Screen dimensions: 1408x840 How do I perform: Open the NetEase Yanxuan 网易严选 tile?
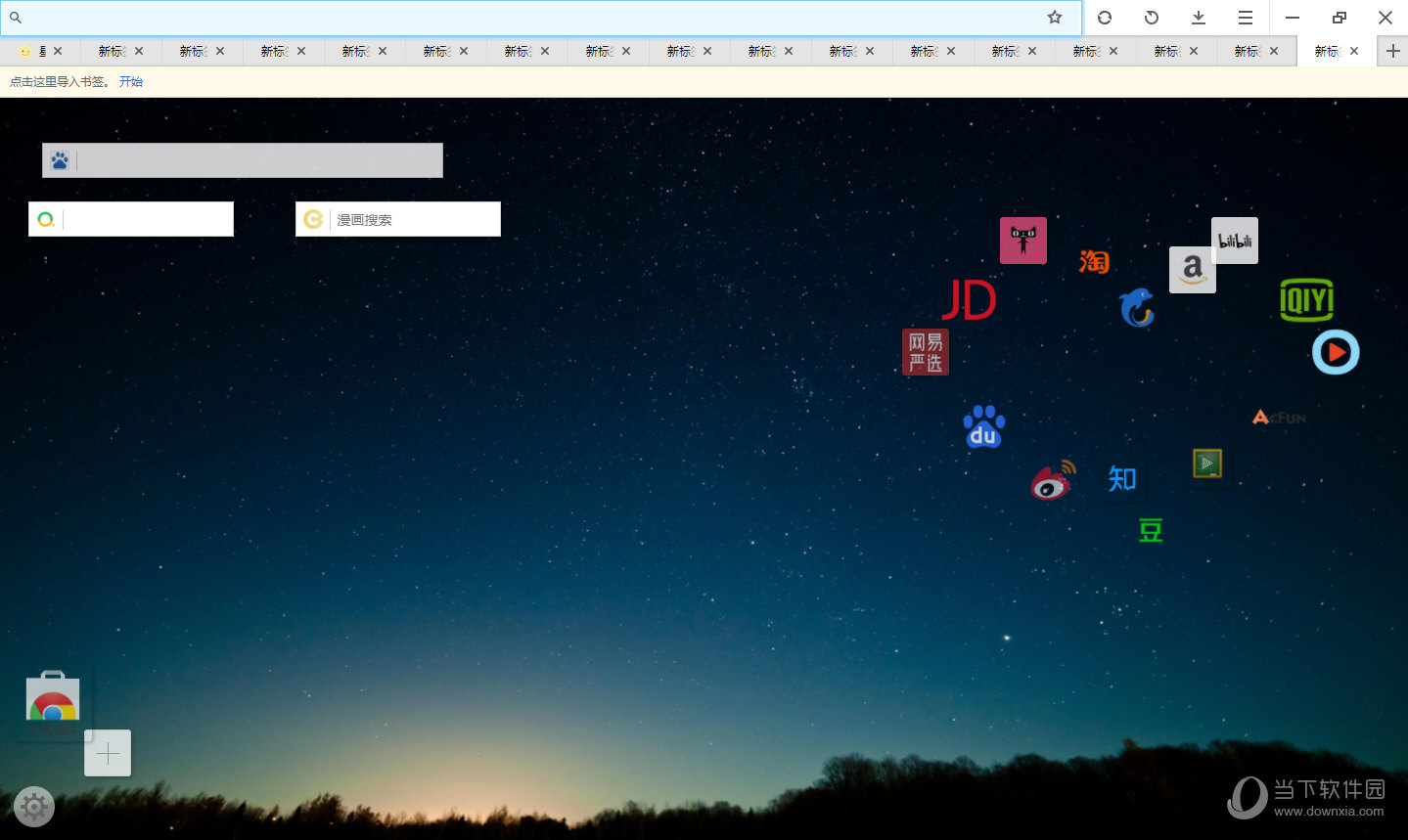(x=925, y=352)
